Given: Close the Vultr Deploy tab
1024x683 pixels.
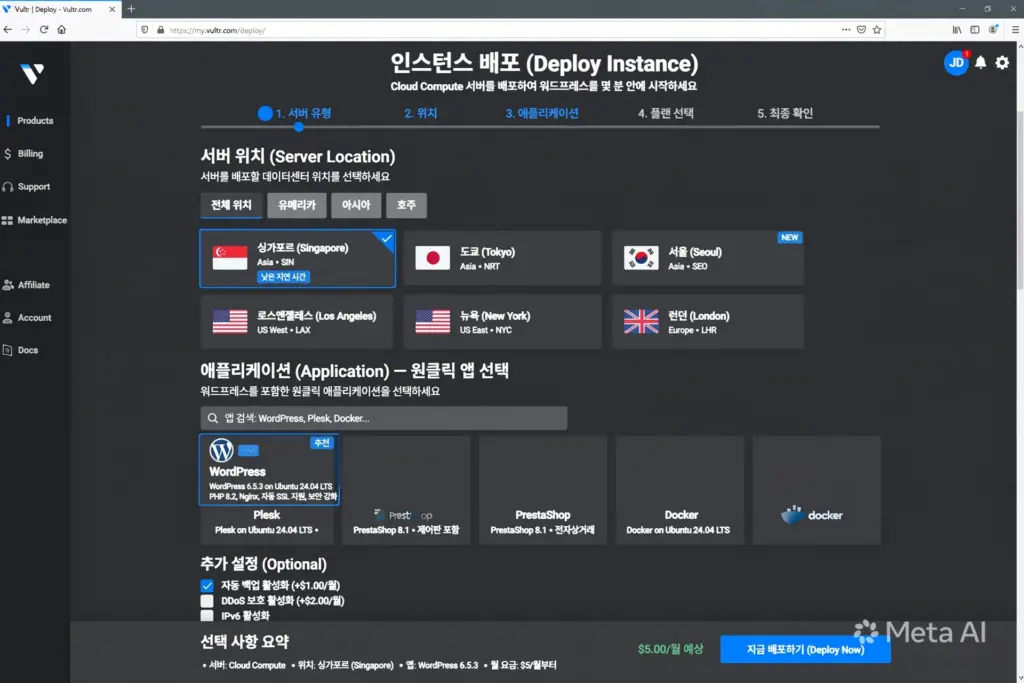Looking at the screenshot, I should pos(112,9).
